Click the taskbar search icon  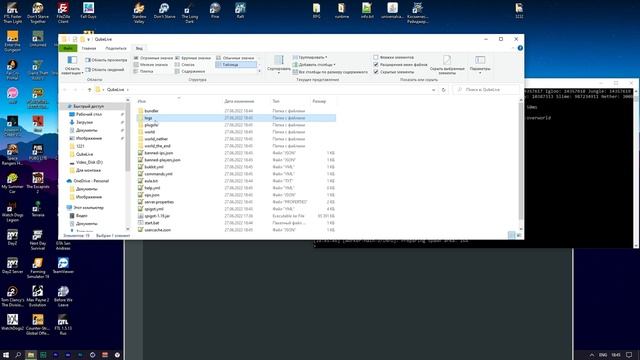[18, 355]
